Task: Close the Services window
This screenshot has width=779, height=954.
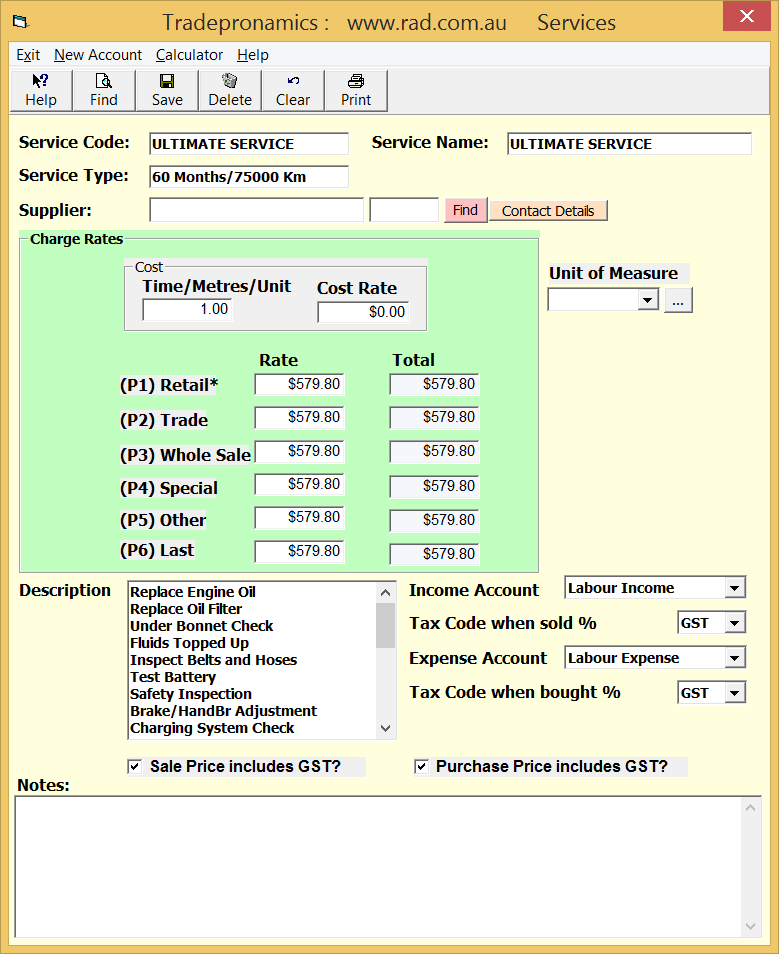Action: pos(747,16)
